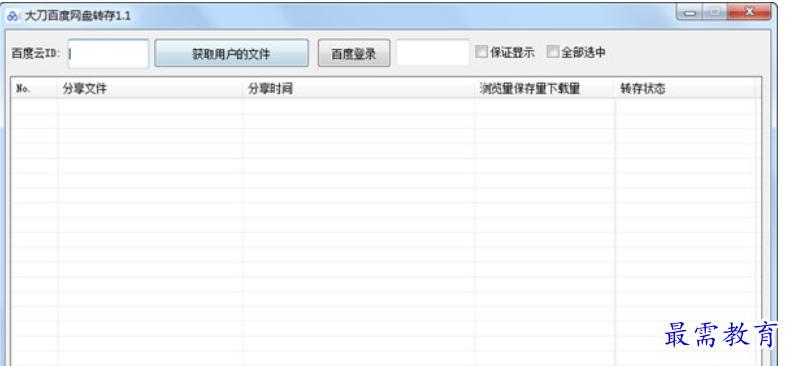Click the 百度登录 button

(354, 53)
